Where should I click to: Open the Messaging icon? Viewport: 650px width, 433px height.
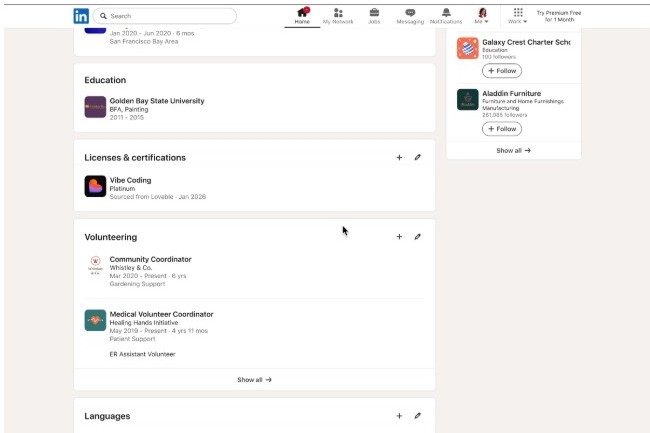coord(410,16)
